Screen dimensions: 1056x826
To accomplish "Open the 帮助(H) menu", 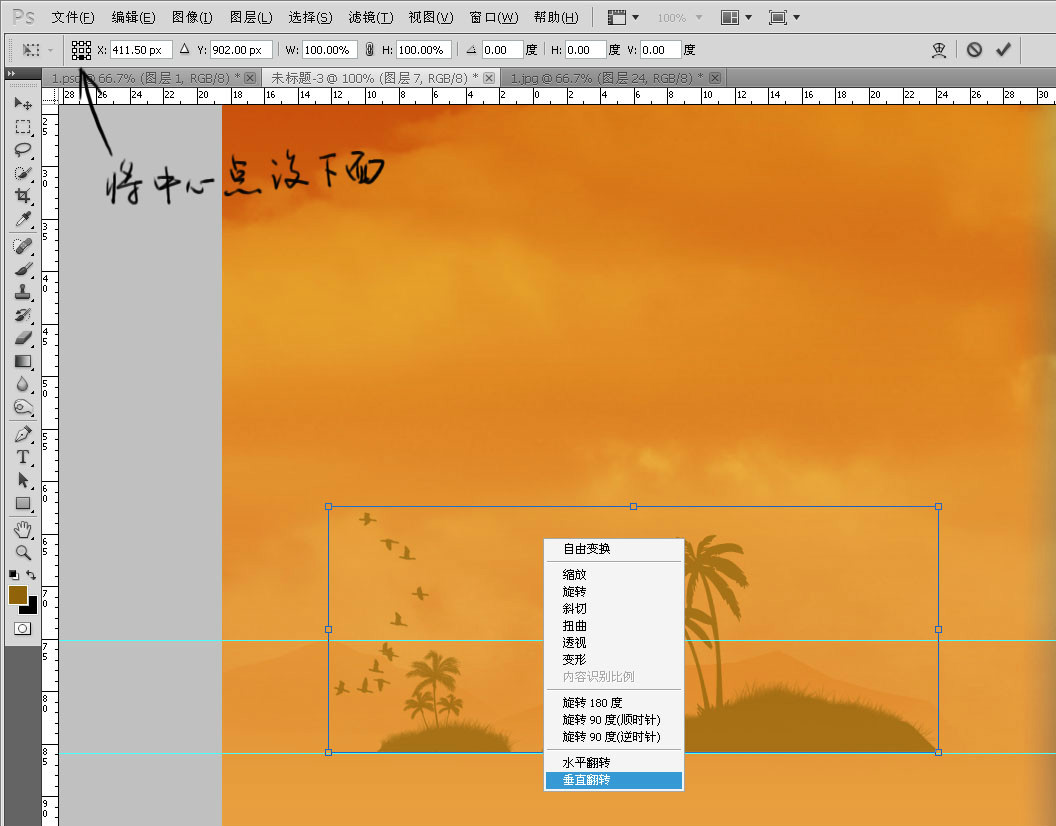I will (556, 18).
